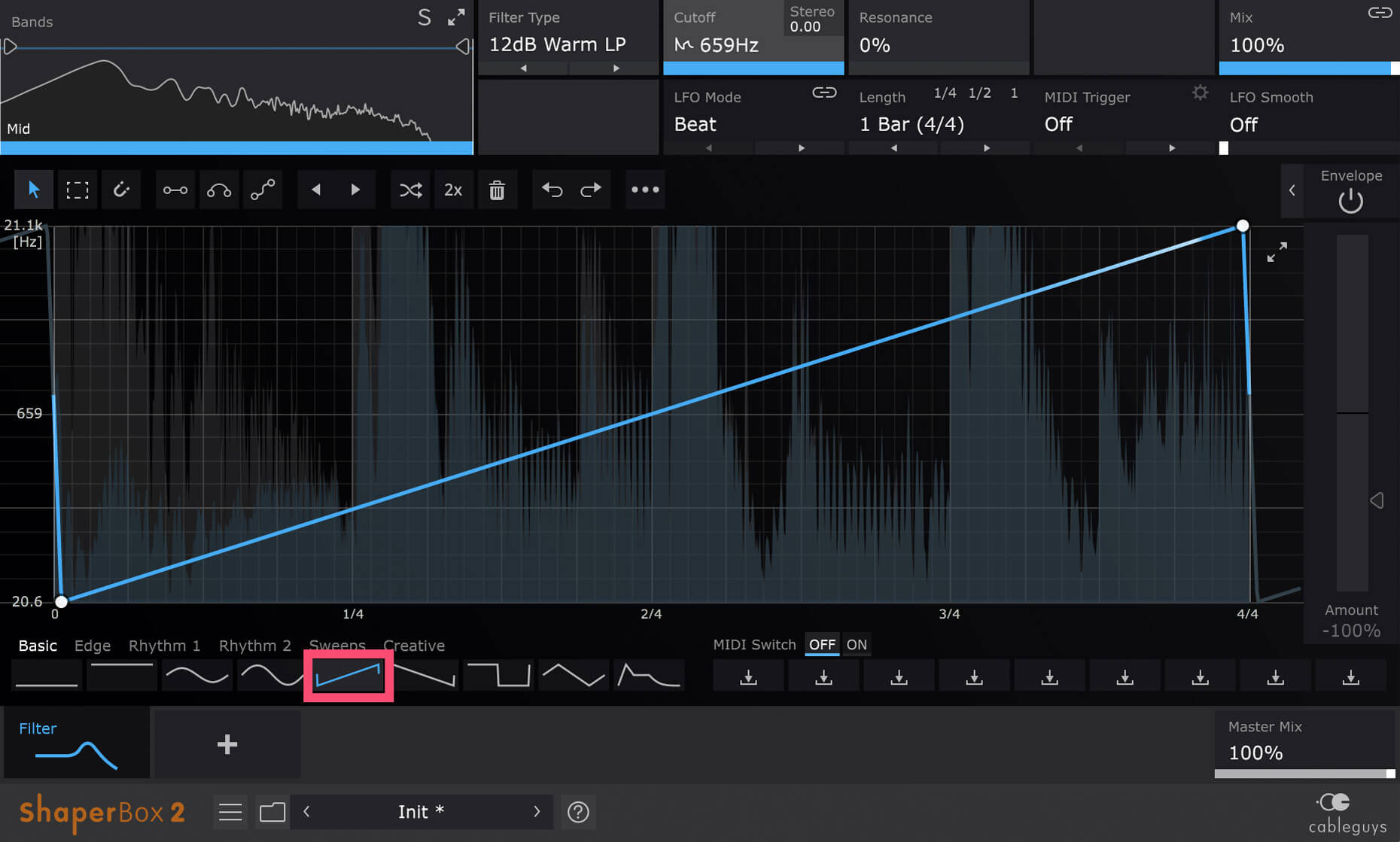Expand the Bands spectrum view
The width and height of the screenshot is (1400, 842).
coord(456,17)
